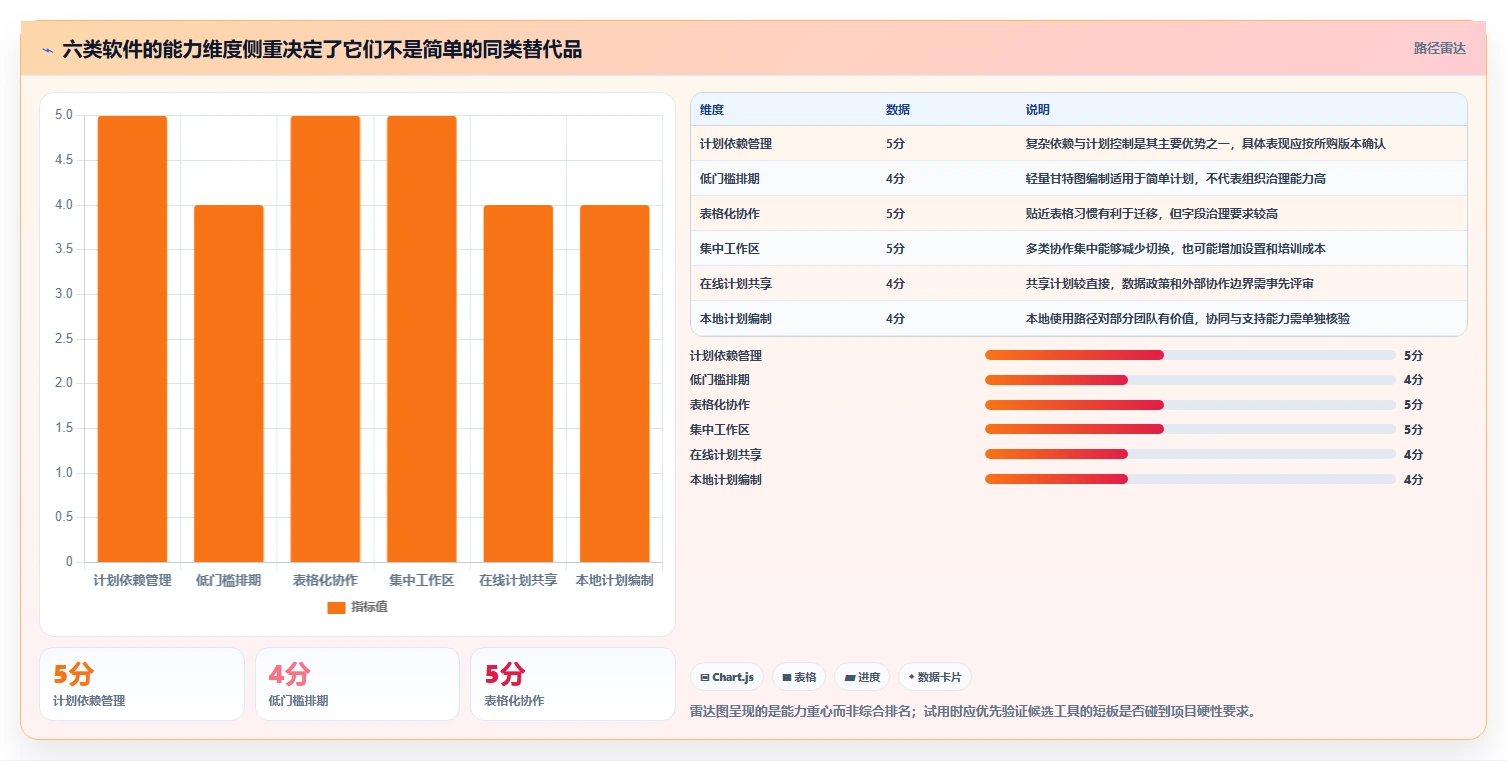
Task: Click the 表格化协作 chart bar
Action: click(x=325, y=339)
